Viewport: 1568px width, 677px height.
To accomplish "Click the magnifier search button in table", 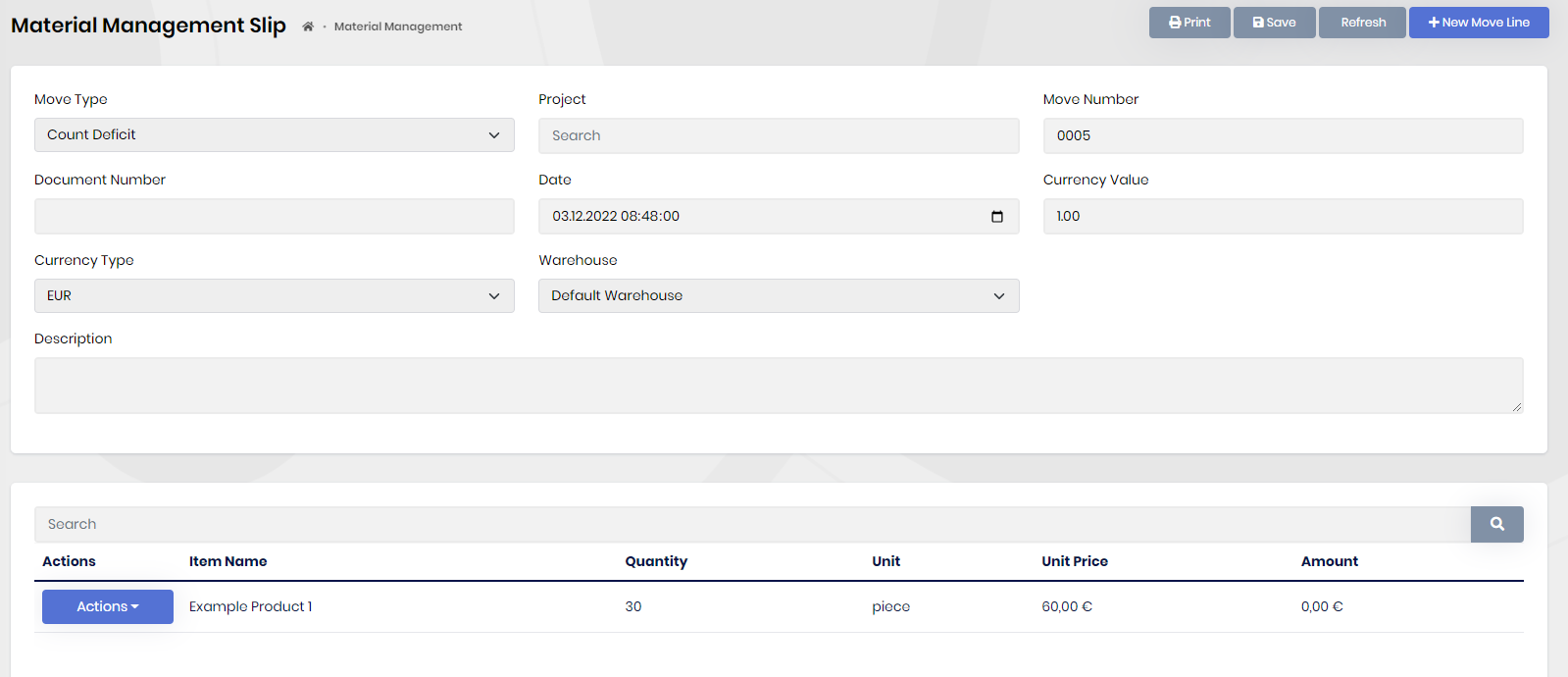I will 1496,524.
